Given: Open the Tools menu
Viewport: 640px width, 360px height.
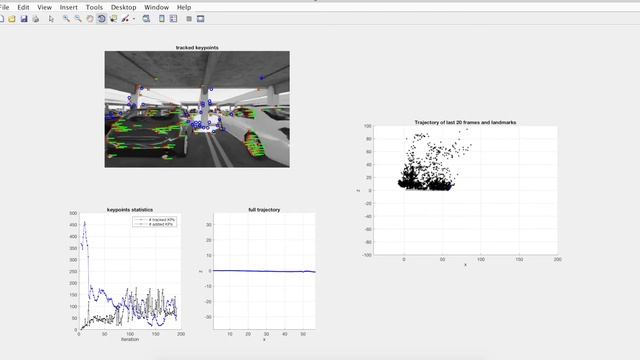Looking at the screenshot, I should click(x=94, y=7).
